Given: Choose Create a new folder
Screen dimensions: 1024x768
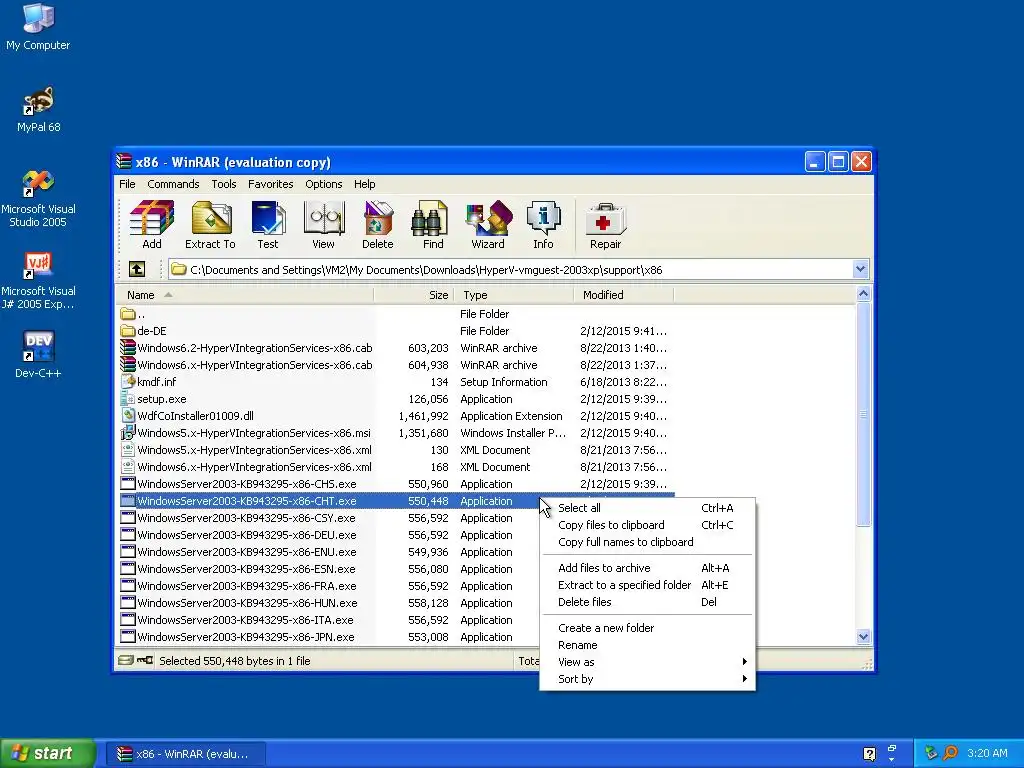Looking at the screenshot, I should click(x=647, y=628).
